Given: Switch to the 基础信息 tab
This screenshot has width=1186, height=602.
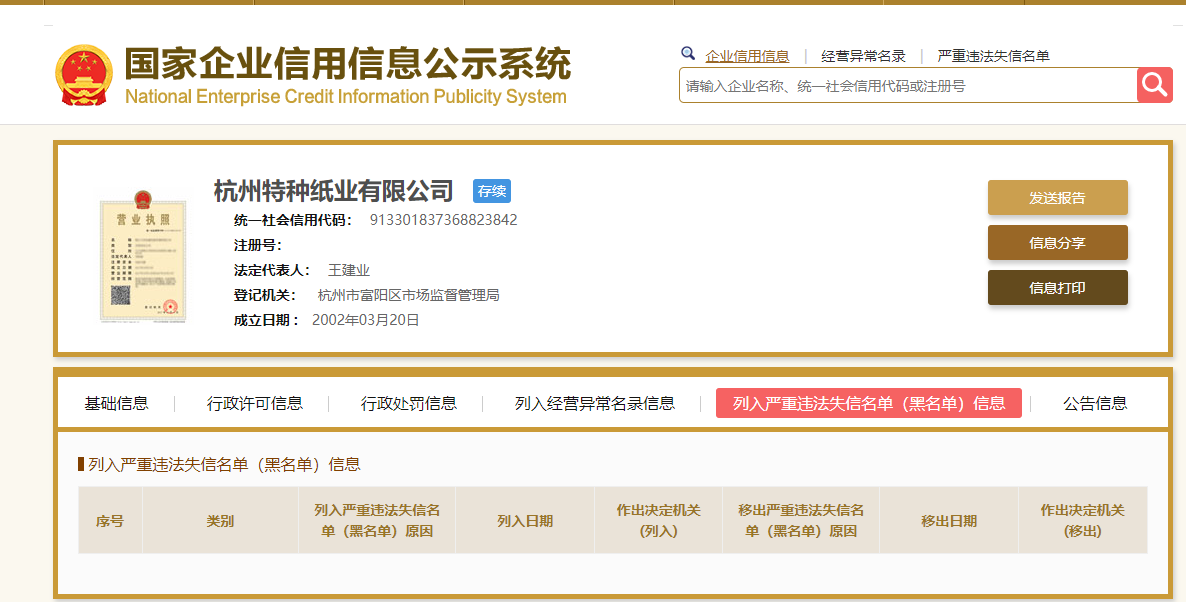Looking at the screenshot, I should pos(116,403).
